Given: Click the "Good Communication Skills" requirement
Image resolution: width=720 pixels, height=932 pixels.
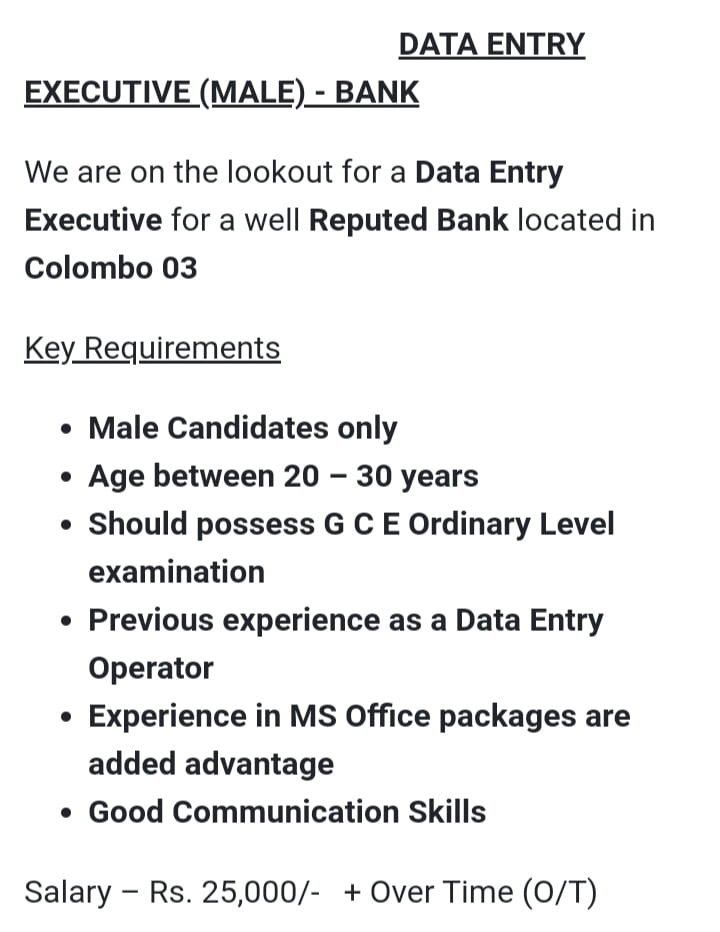Looking at the screenshot, I should pyautogui.click(x=287, y=812).
